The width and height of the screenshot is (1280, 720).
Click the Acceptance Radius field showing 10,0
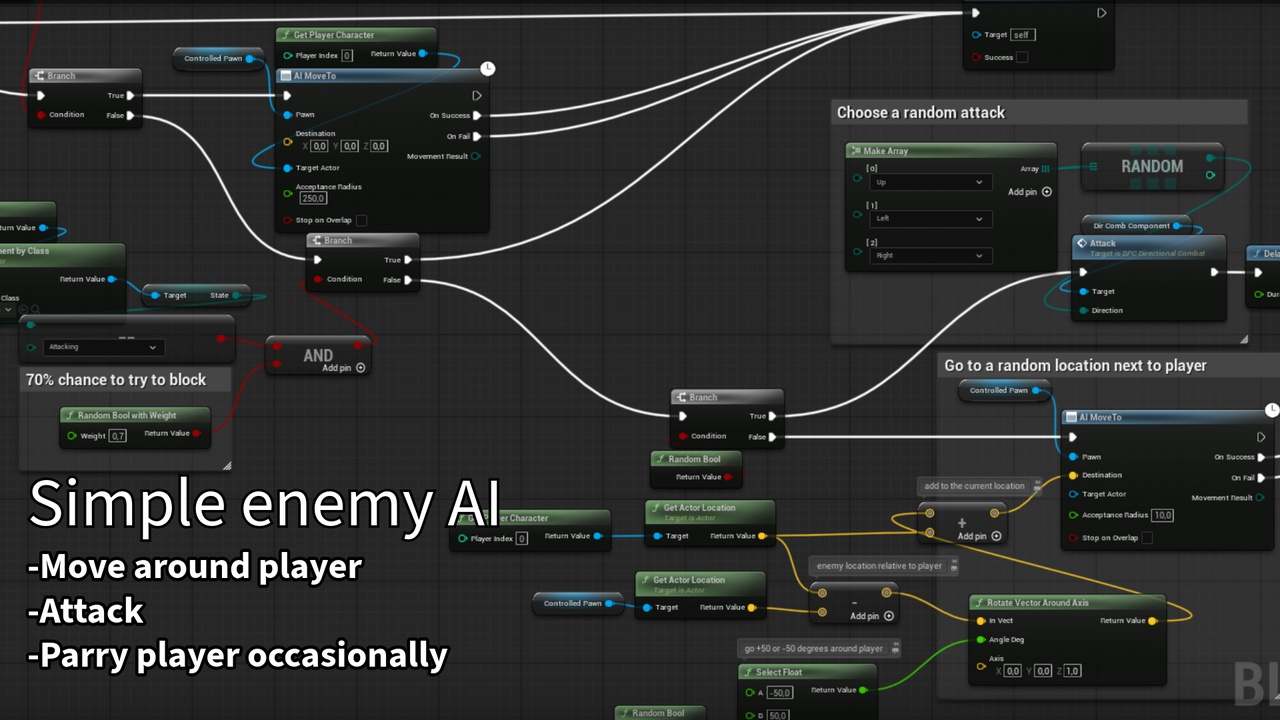[1162, 515]
